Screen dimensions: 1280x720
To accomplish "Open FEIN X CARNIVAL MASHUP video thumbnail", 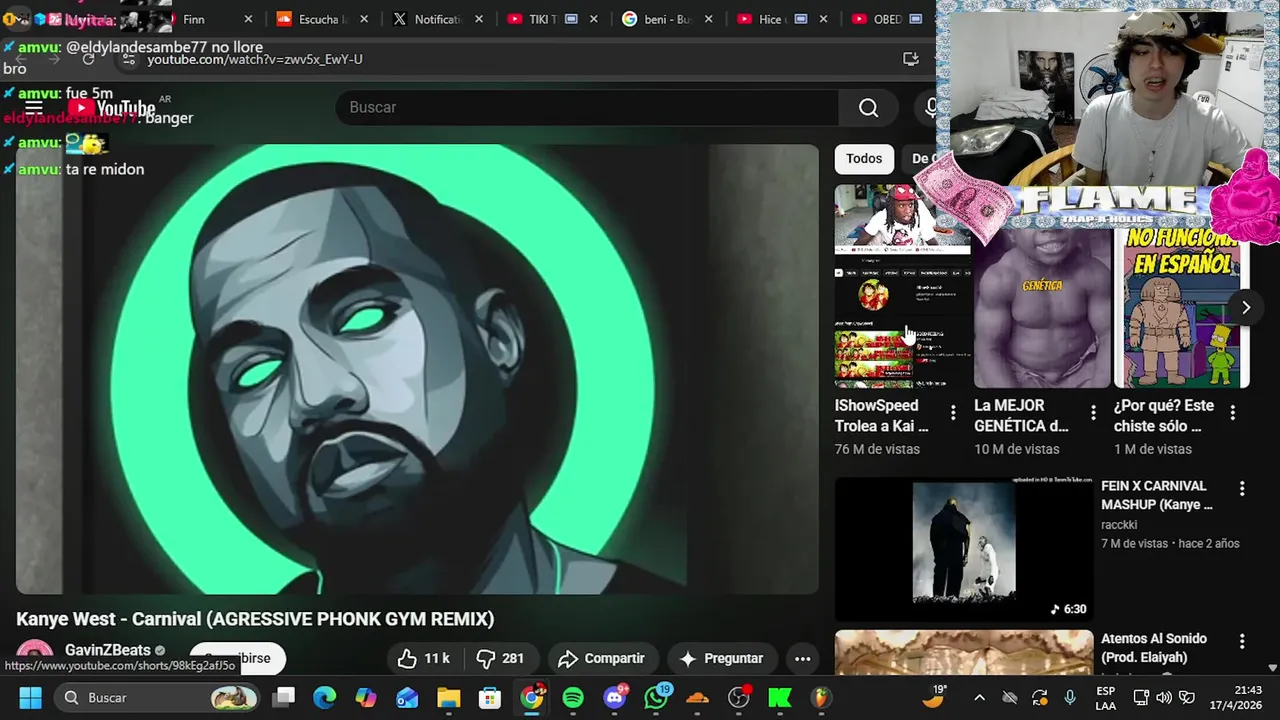I will pos(964,549).
